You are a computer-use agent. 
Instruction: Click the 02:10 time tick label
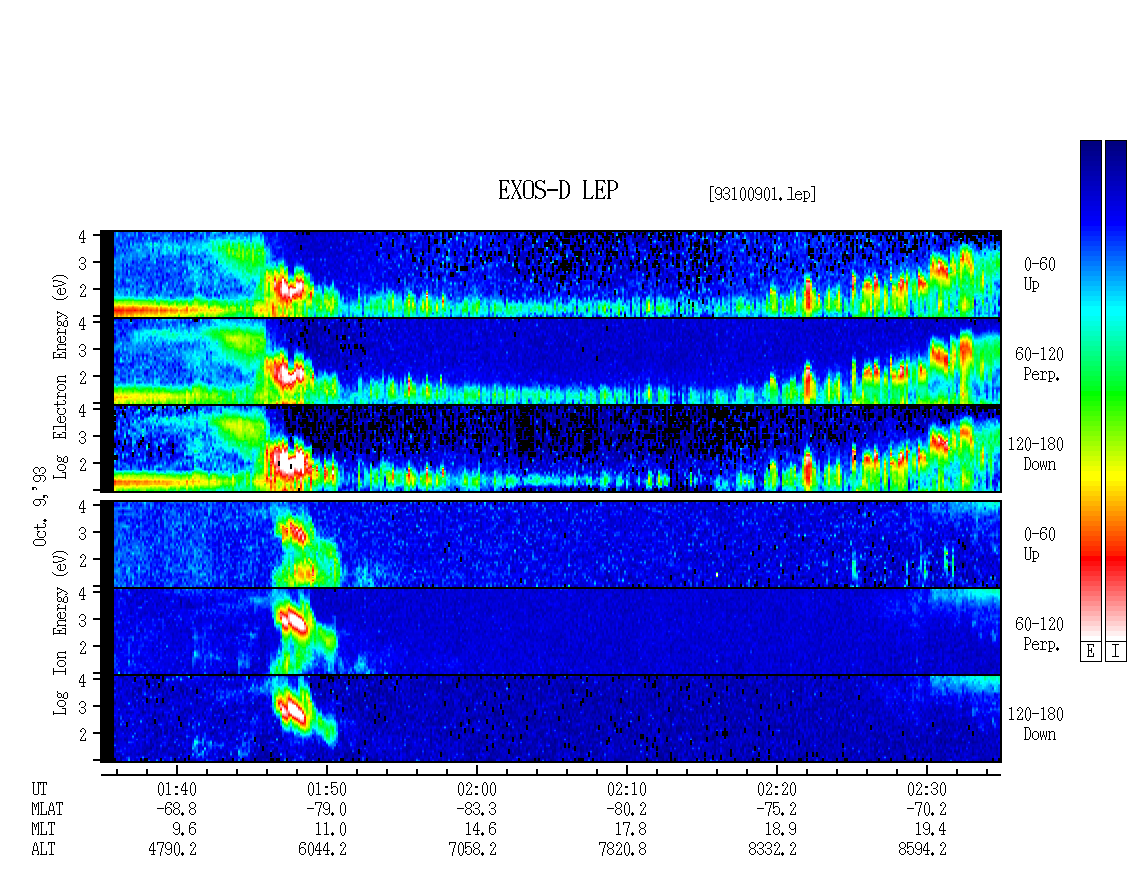(626, 789)
